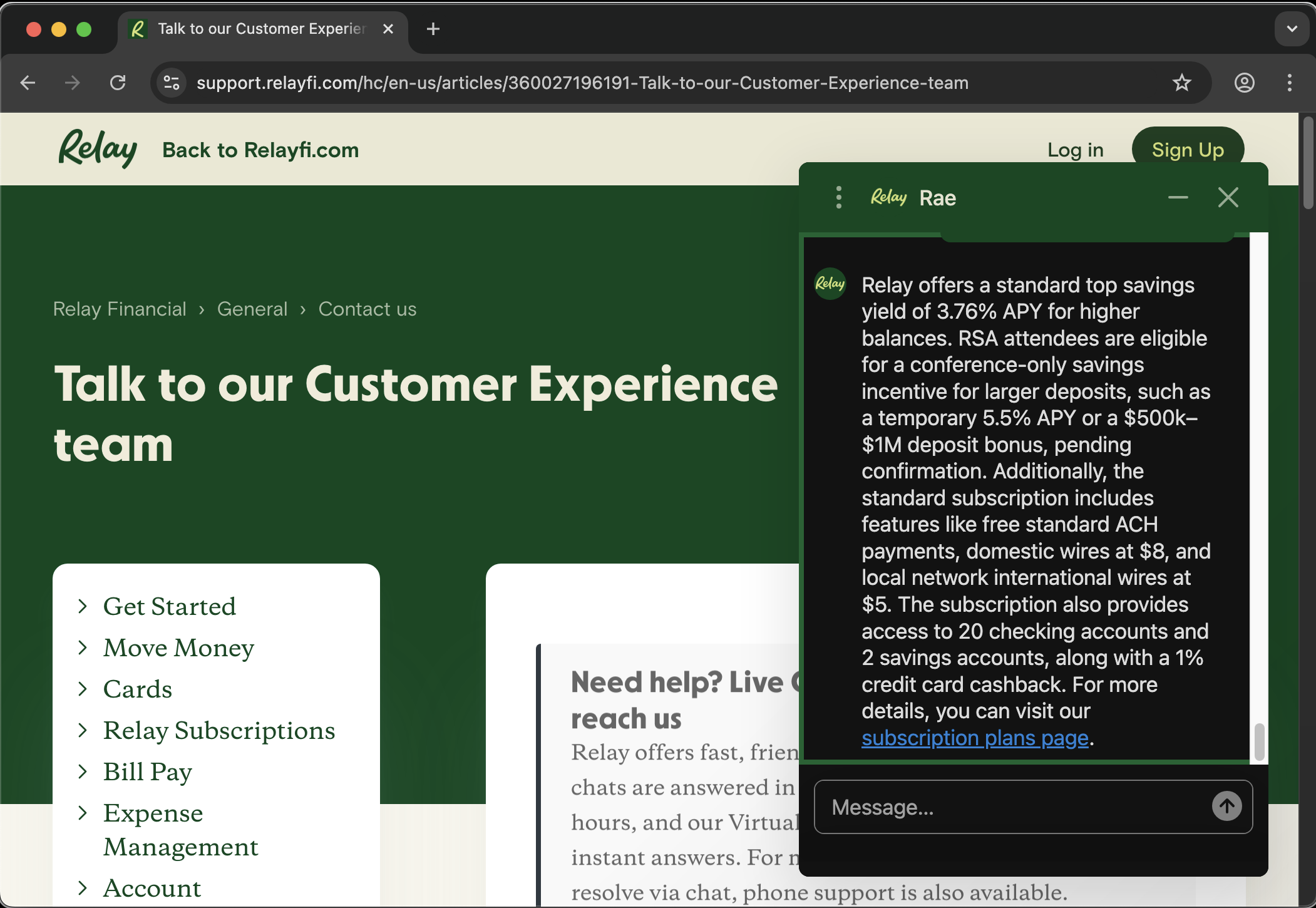Open the Chrome three-dot menu
Screen dimensions: 1316x908
pos(1289,83)
